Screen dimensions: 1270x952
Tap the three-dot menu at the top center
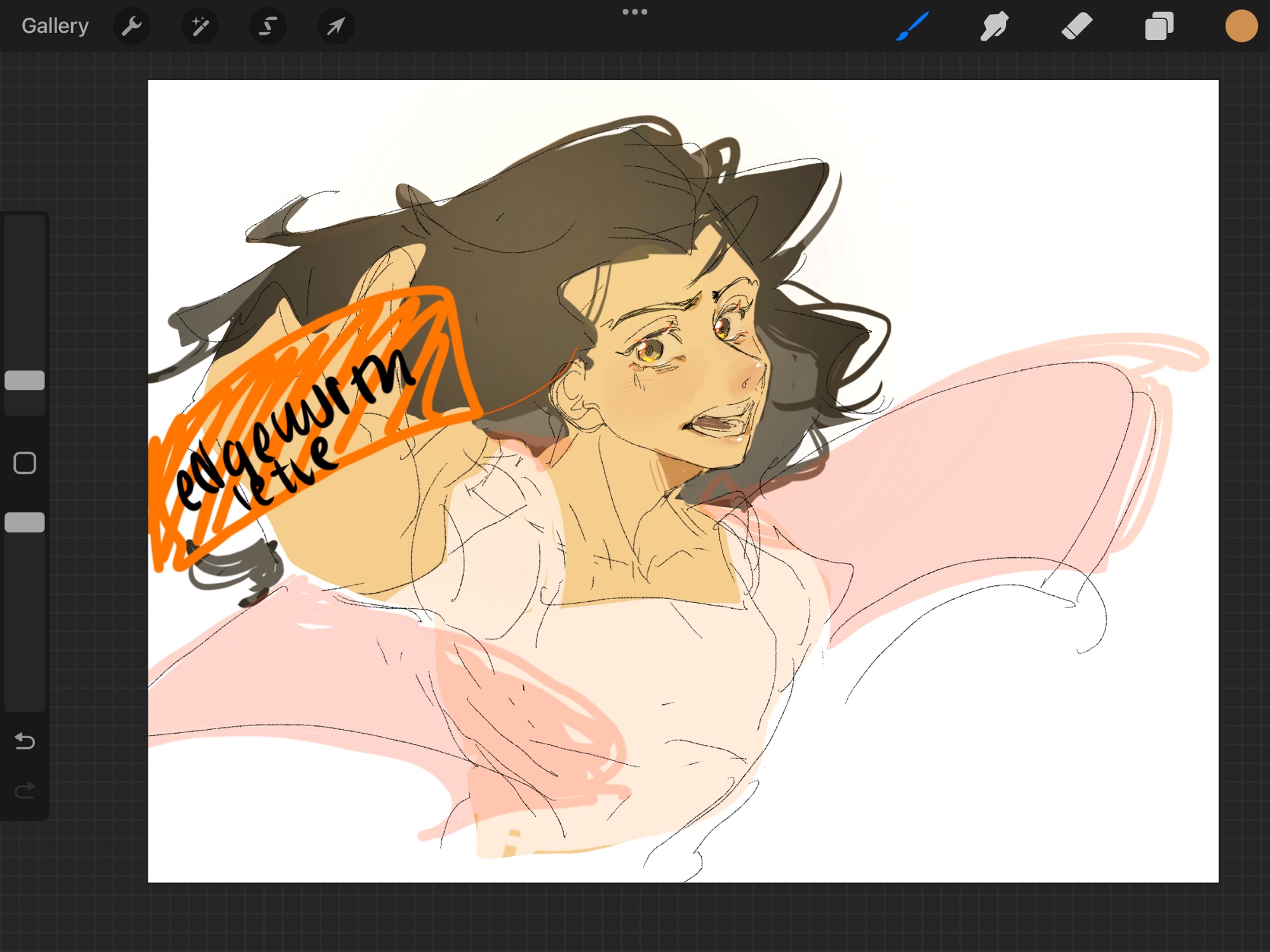634,11
